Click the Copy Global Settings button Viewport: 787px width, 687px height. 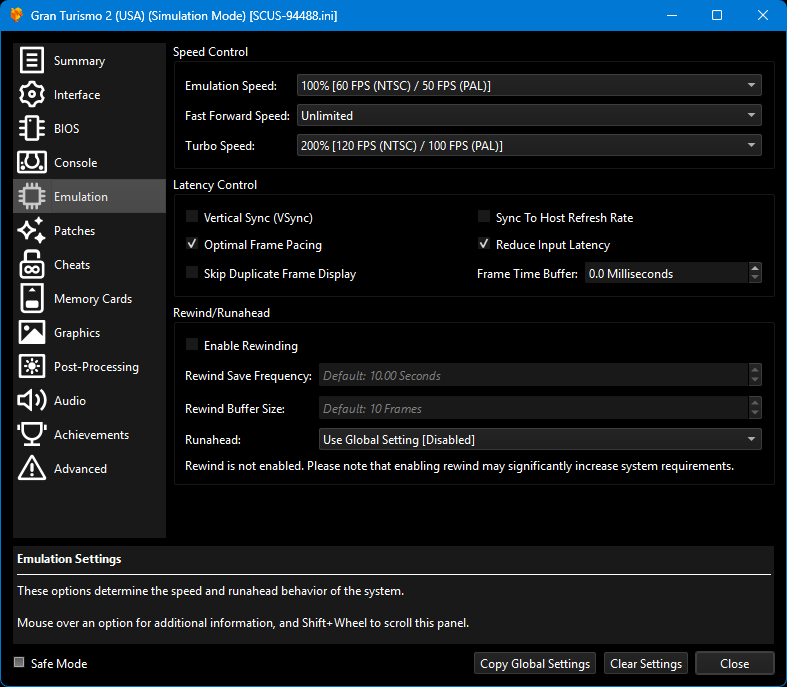535,664
